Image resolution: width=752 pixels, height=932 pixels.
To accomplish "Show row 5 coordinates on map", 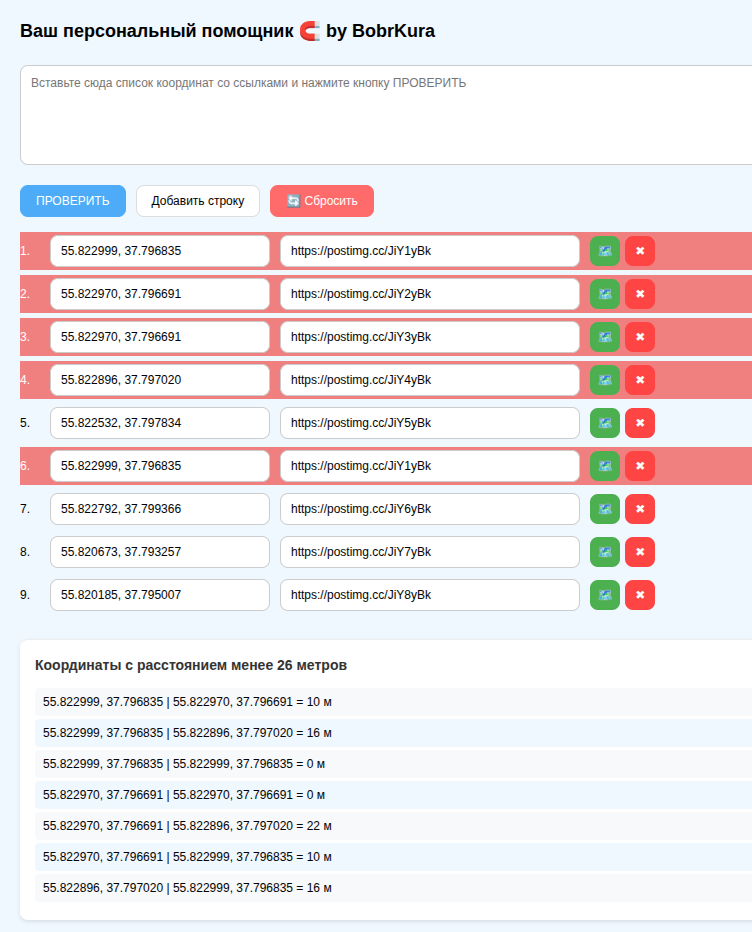I will [605, 423].
